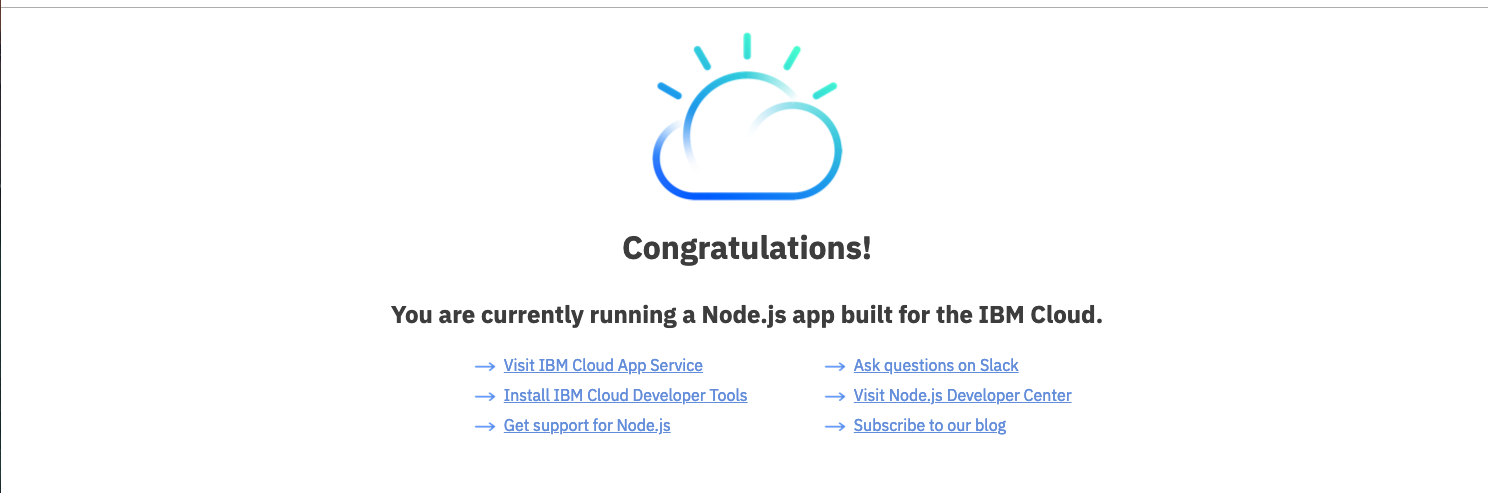Viewport: 1488px width, 493px height.
Task: Click the arrow next to Visit Node.js Developer Center
Action: pos(835,397)
